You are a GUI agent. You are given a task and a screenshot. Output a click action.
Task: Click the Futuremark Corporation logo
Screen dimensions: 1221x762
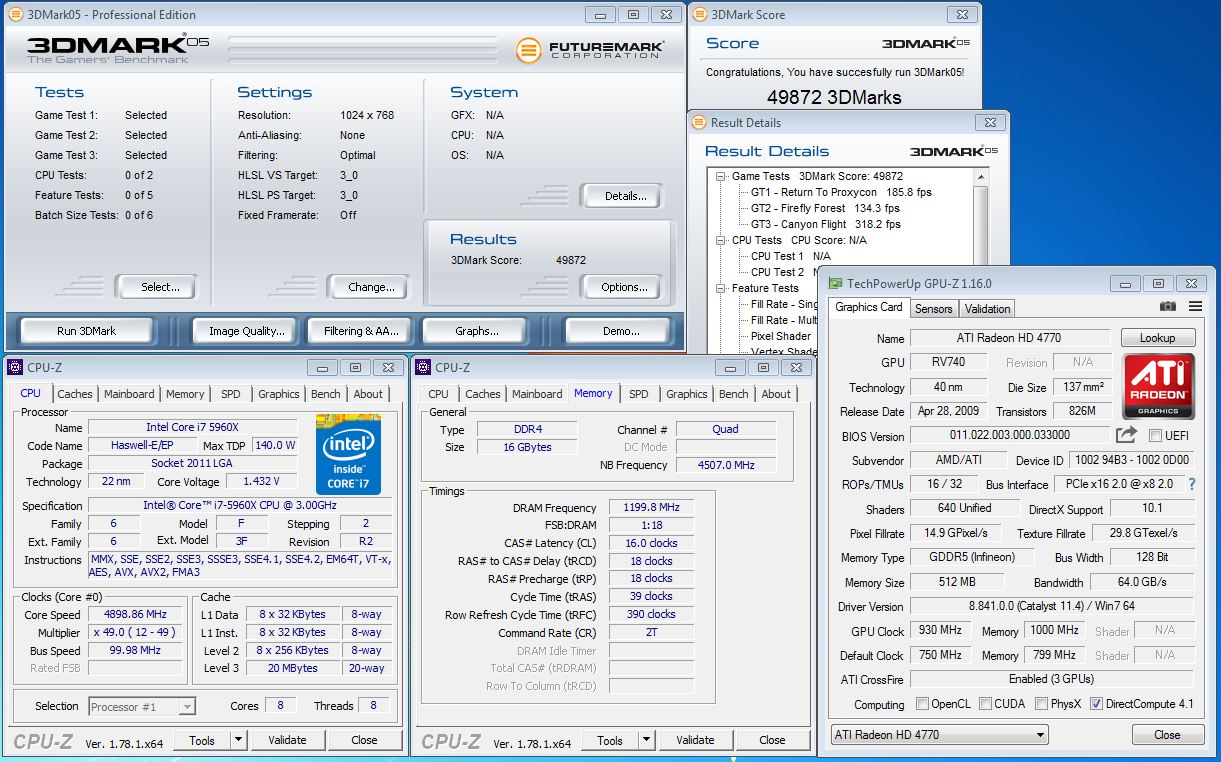[x=588, y=49]
